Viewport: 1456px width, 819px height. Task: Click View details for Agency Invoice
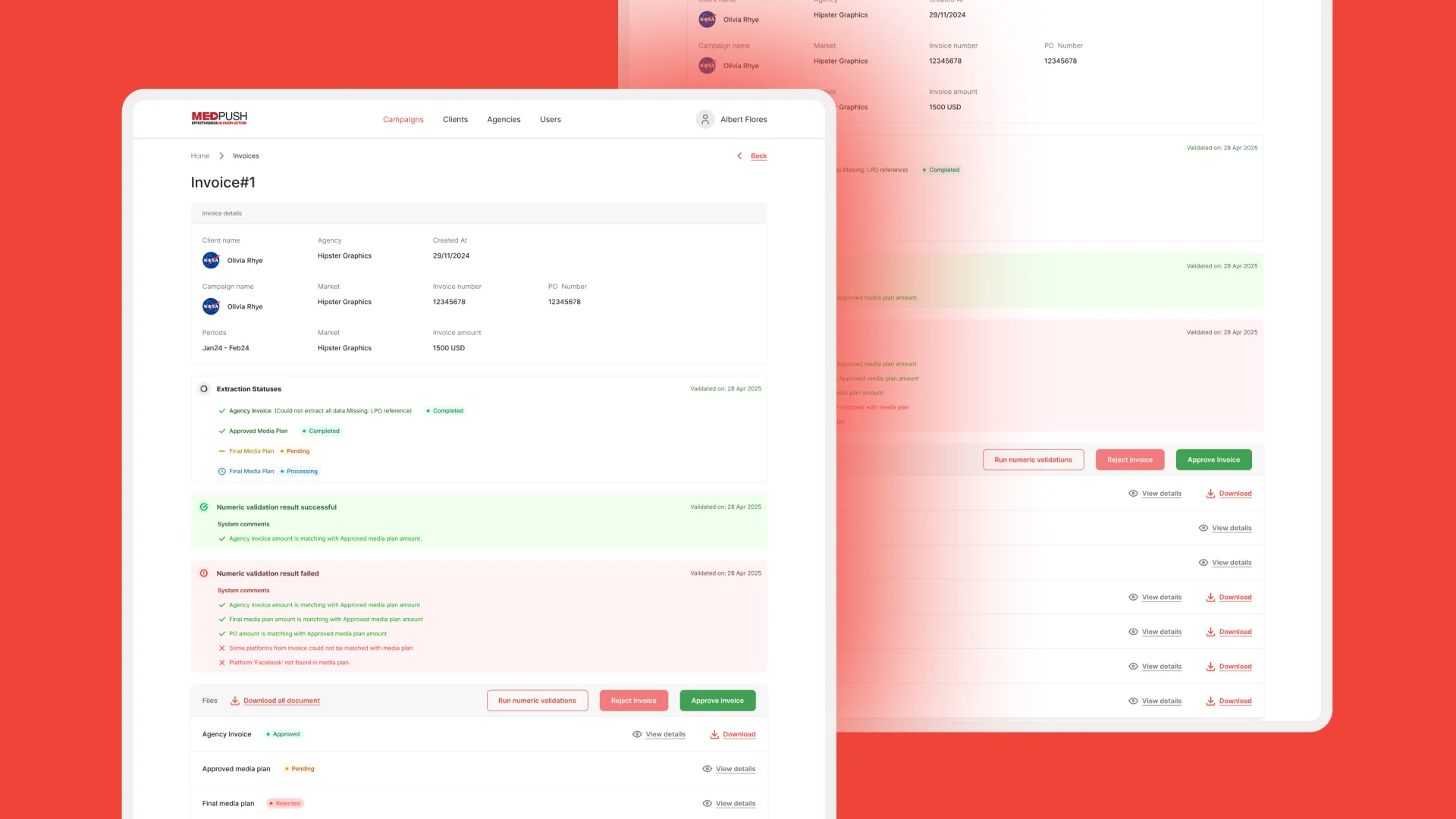point(666,734)
